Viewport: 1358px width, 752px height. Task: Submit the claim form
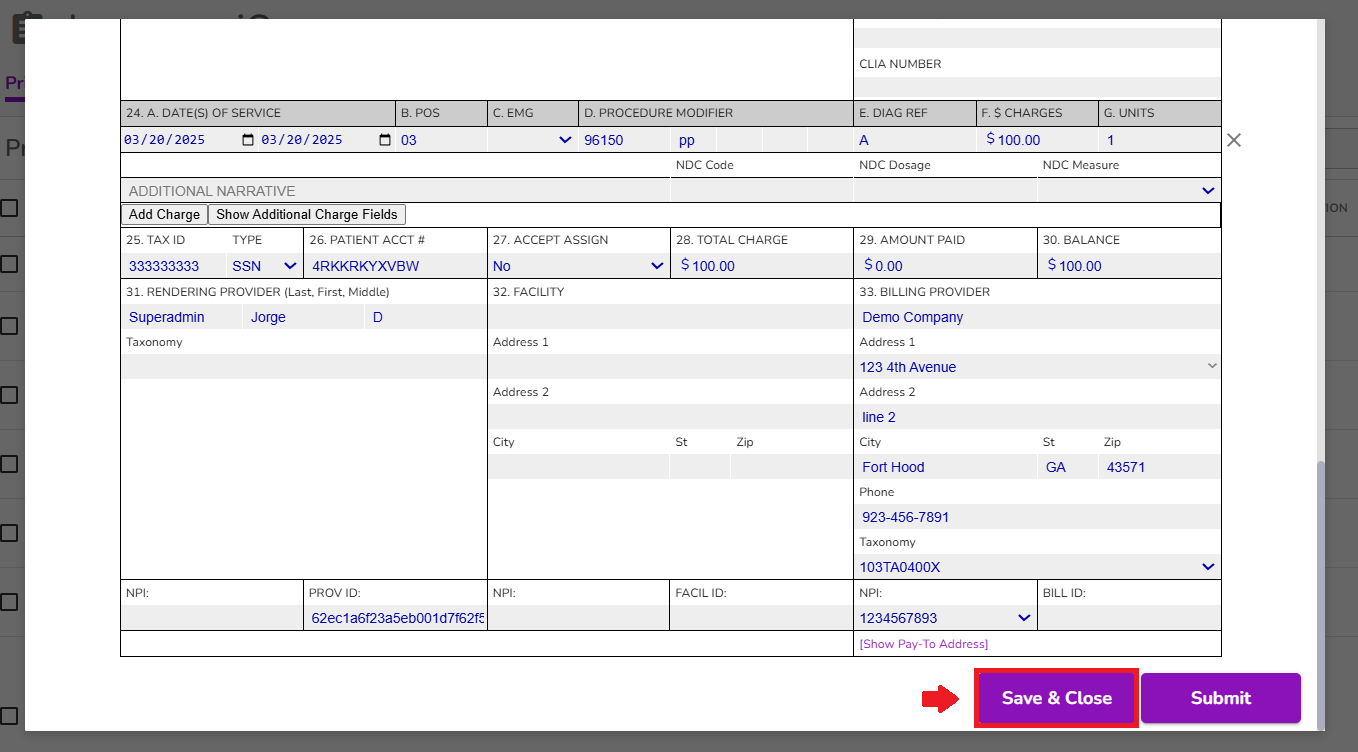pos(1220,698)
